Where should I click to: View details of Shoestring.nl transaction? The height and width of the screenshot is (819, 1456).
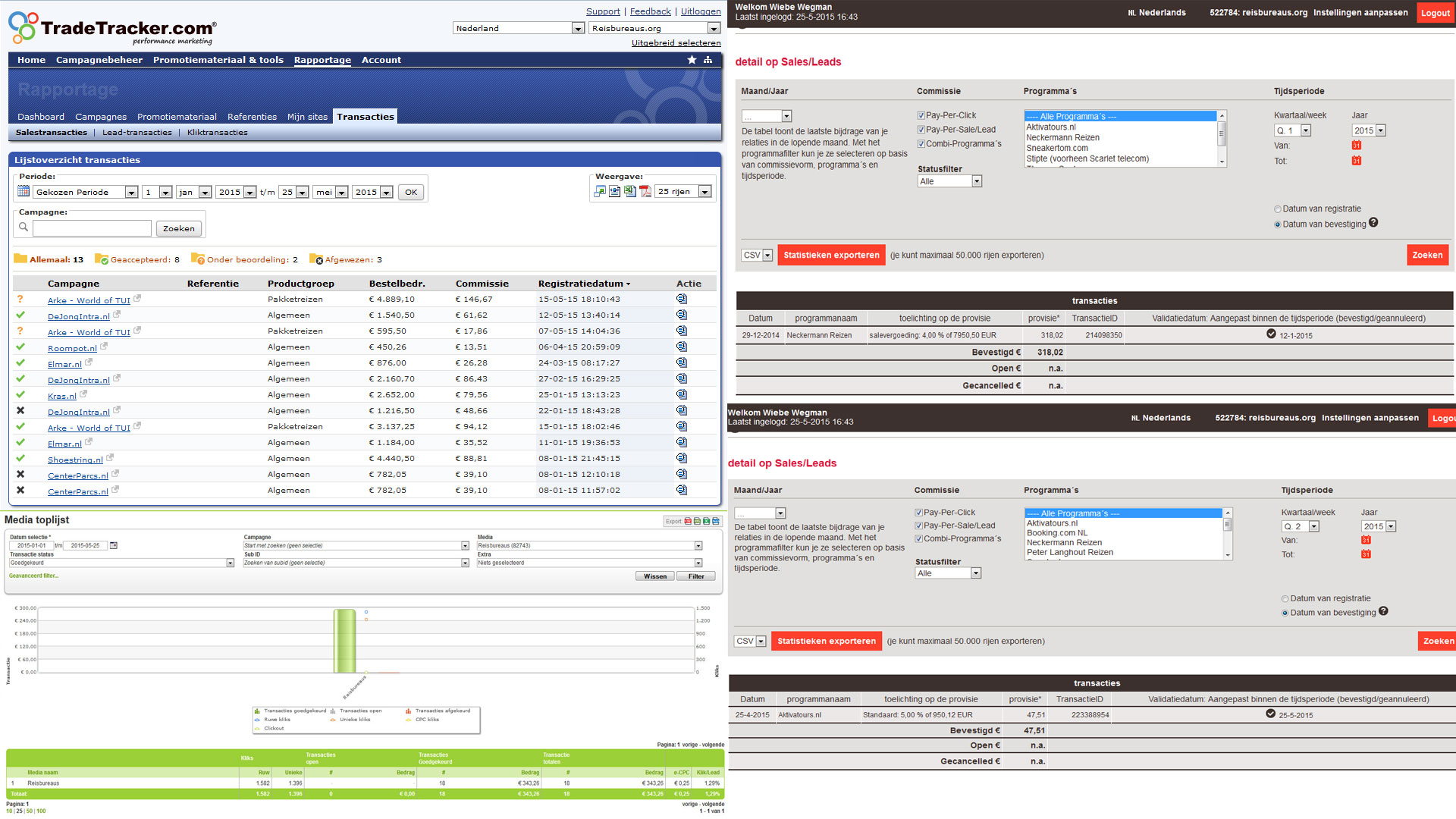click(x=682, y=458)
